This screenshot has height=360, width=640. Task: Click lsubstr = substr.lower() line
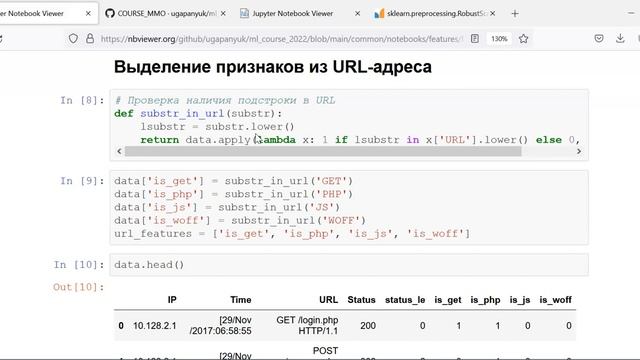[218, 127]
